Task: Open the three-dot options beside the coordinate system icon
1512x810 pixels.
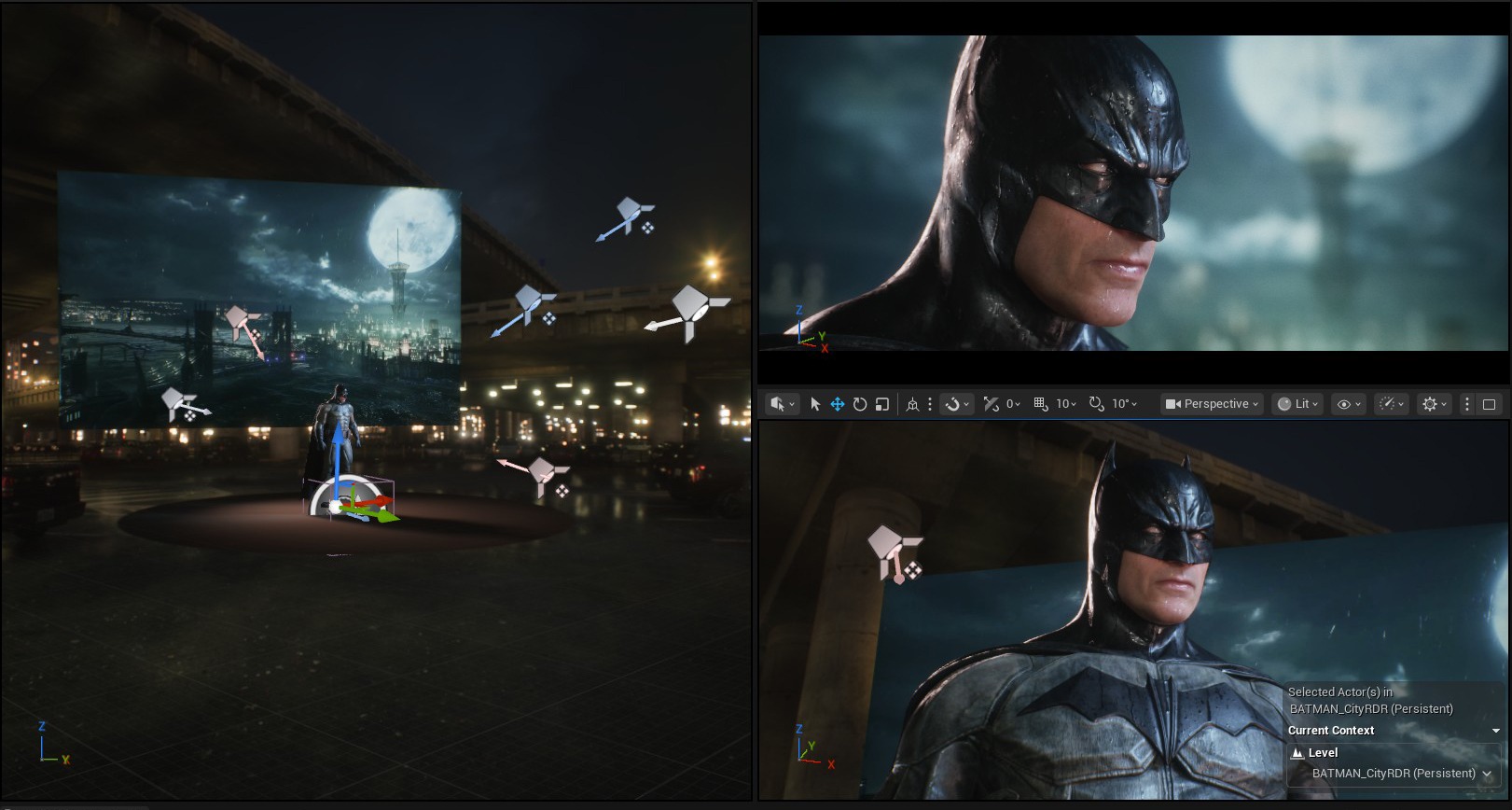Action: [x=930, y=404]
